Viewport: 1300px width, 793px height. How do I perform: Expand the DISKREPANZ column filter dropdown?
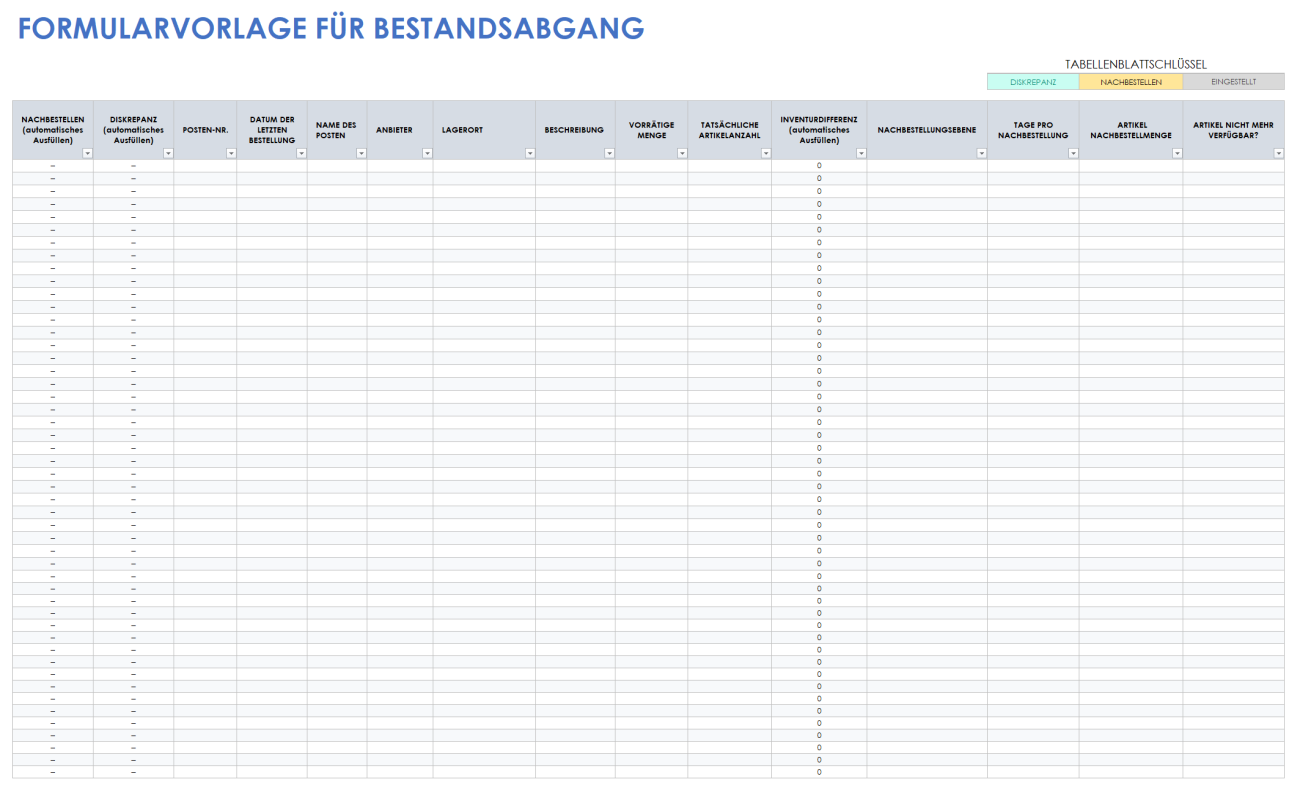(x=168, y=153)
